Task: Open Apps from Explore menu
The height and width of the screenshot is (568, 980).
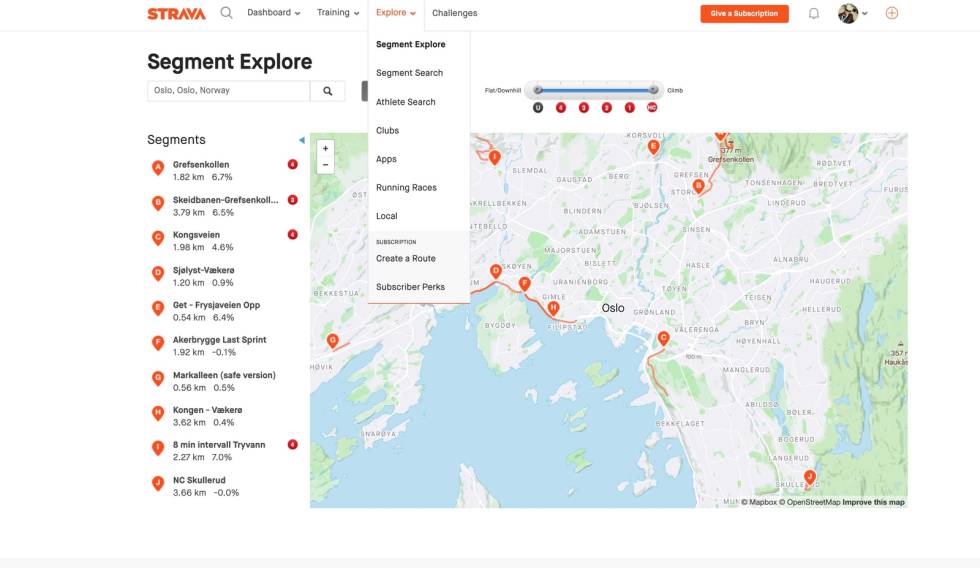Action: point(386,159)
